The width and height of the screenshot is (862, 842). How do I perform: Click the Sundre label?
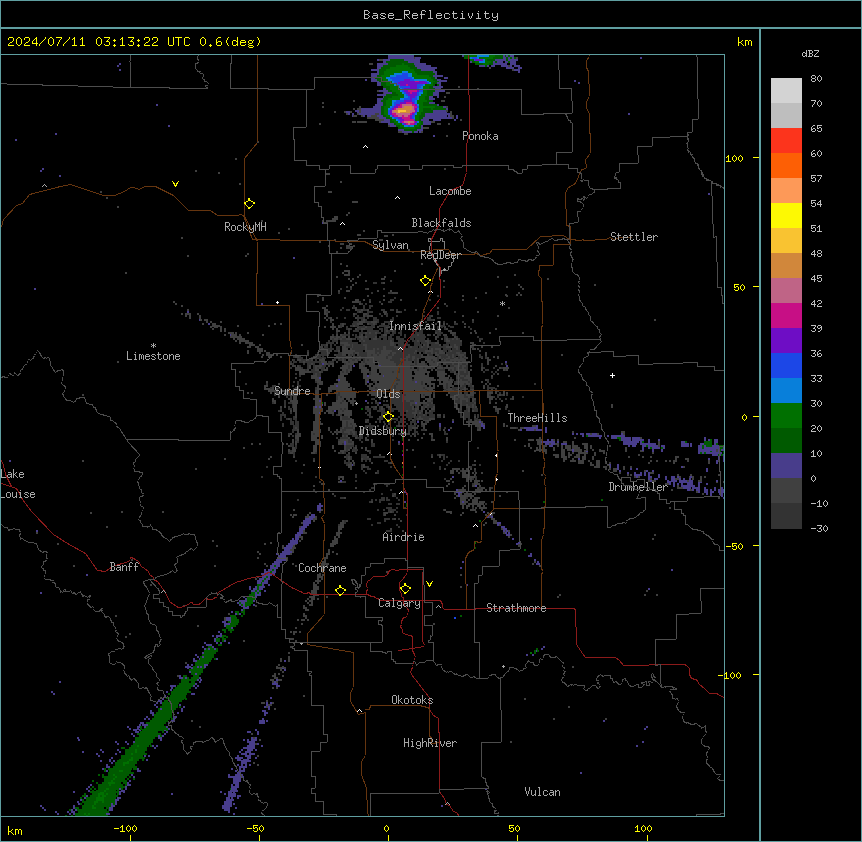click(x=292, y=391)
